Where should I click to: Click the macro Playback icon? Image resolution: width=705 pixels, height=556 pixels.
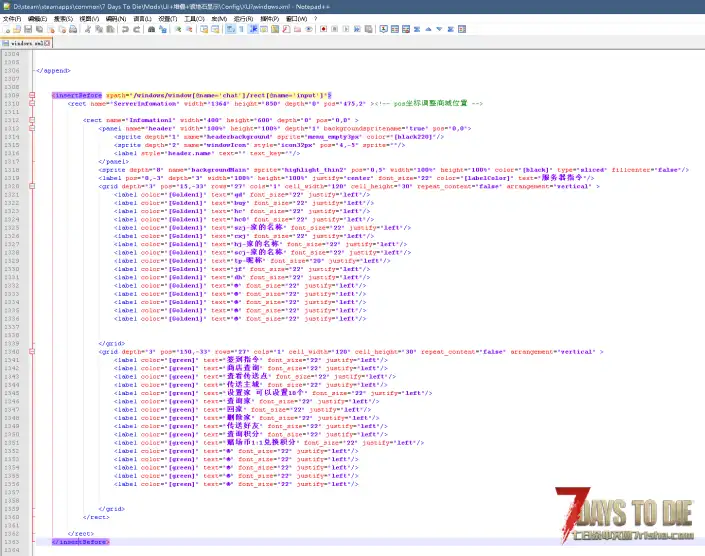click(346, 29)
